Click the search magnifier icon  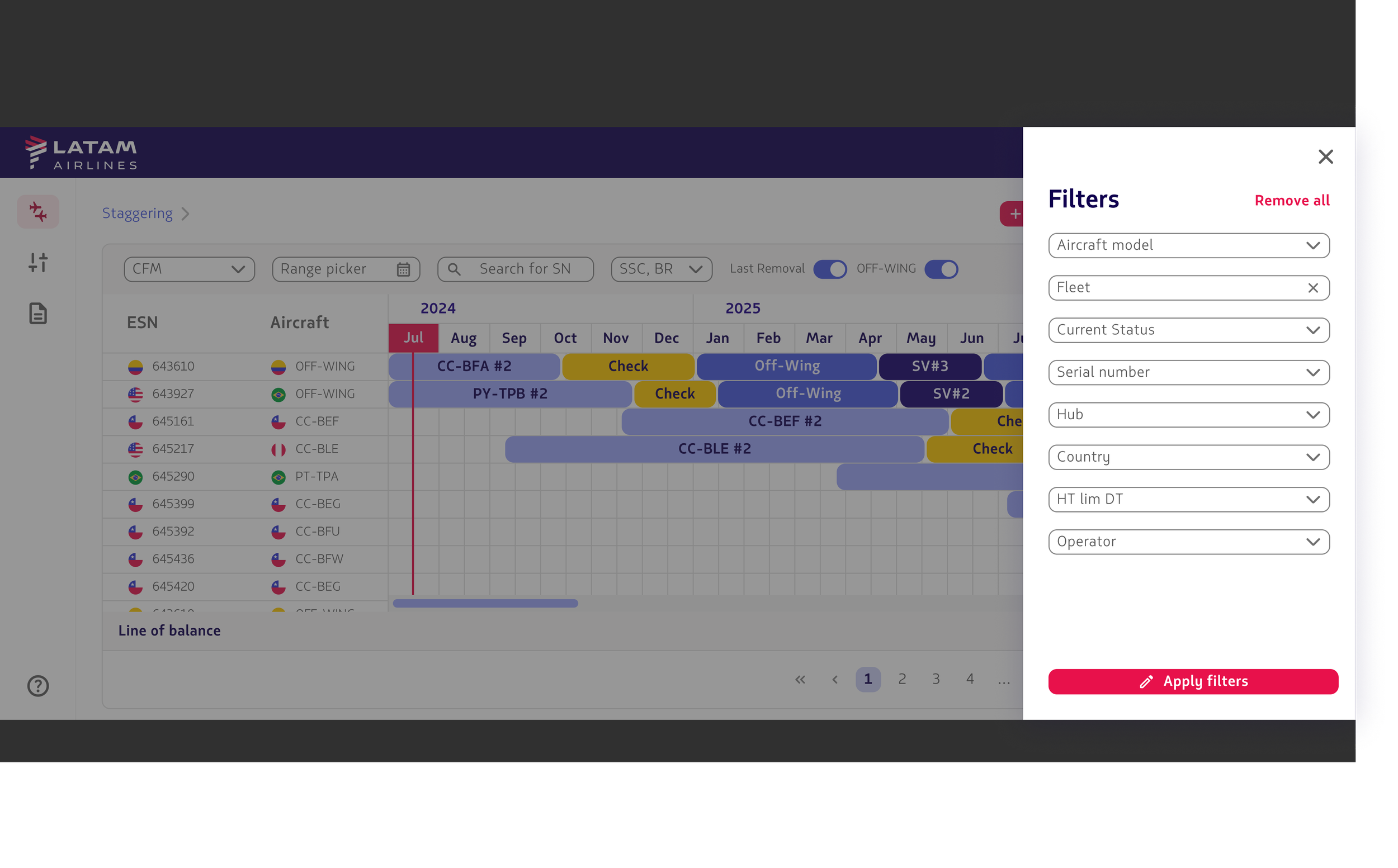454,269
